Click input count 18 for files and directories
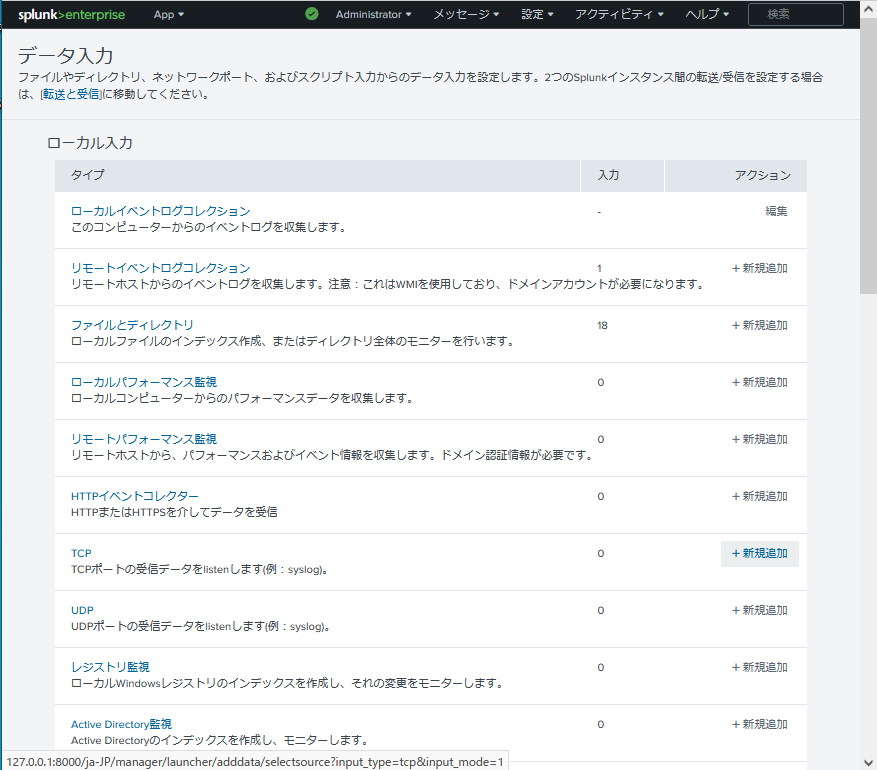 [x=602, y=325]
